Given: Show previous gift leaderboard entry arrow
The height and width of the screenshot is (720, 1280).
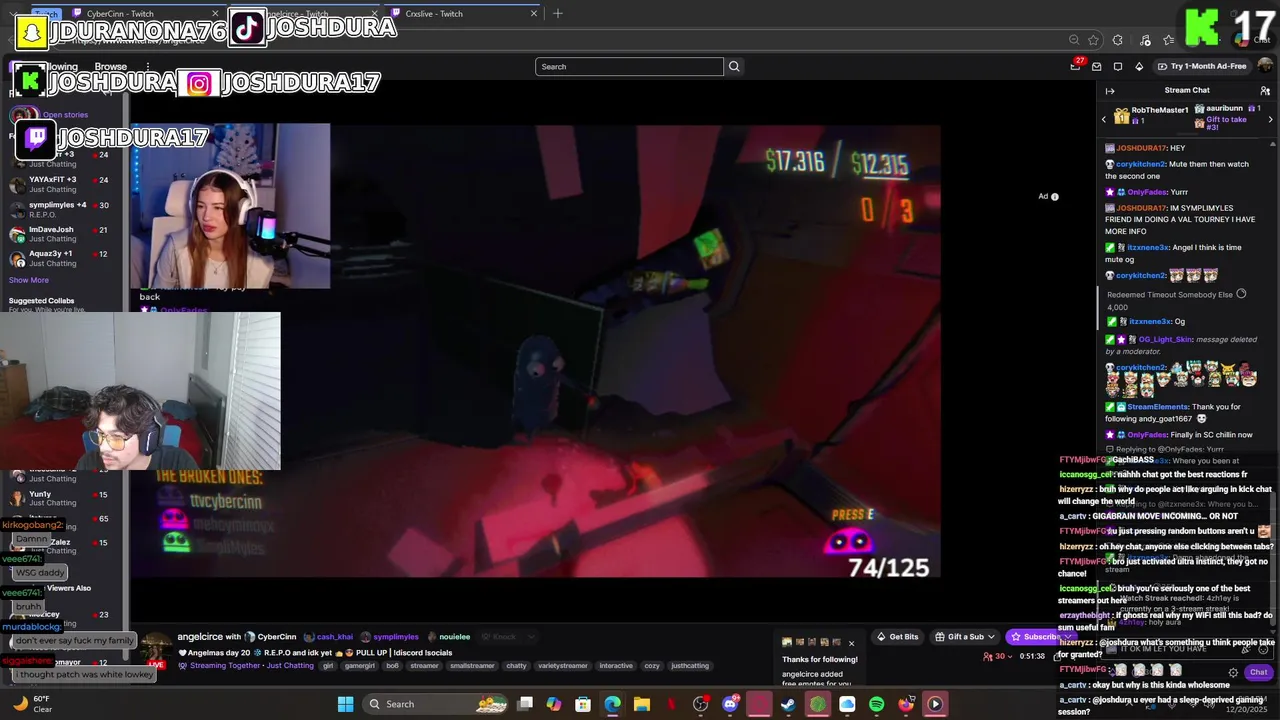Looking at the screenshot, I should point(1104,119).
